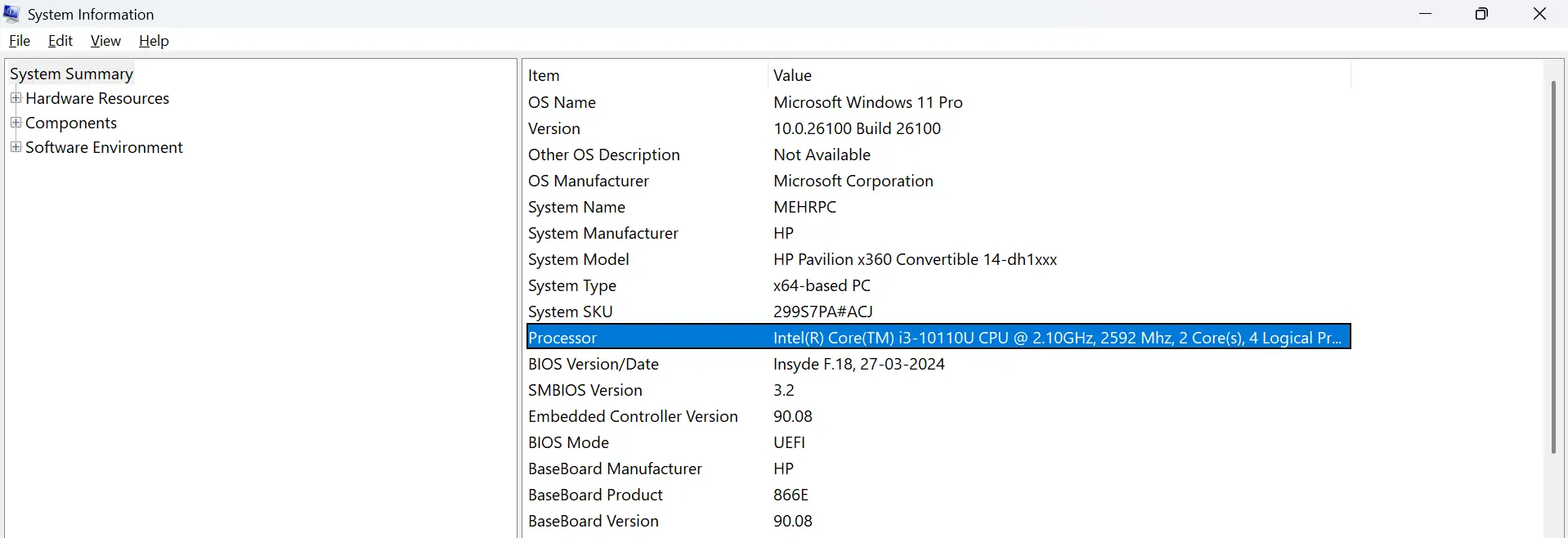Select the BaseBoard Product row

click(595, 495)
